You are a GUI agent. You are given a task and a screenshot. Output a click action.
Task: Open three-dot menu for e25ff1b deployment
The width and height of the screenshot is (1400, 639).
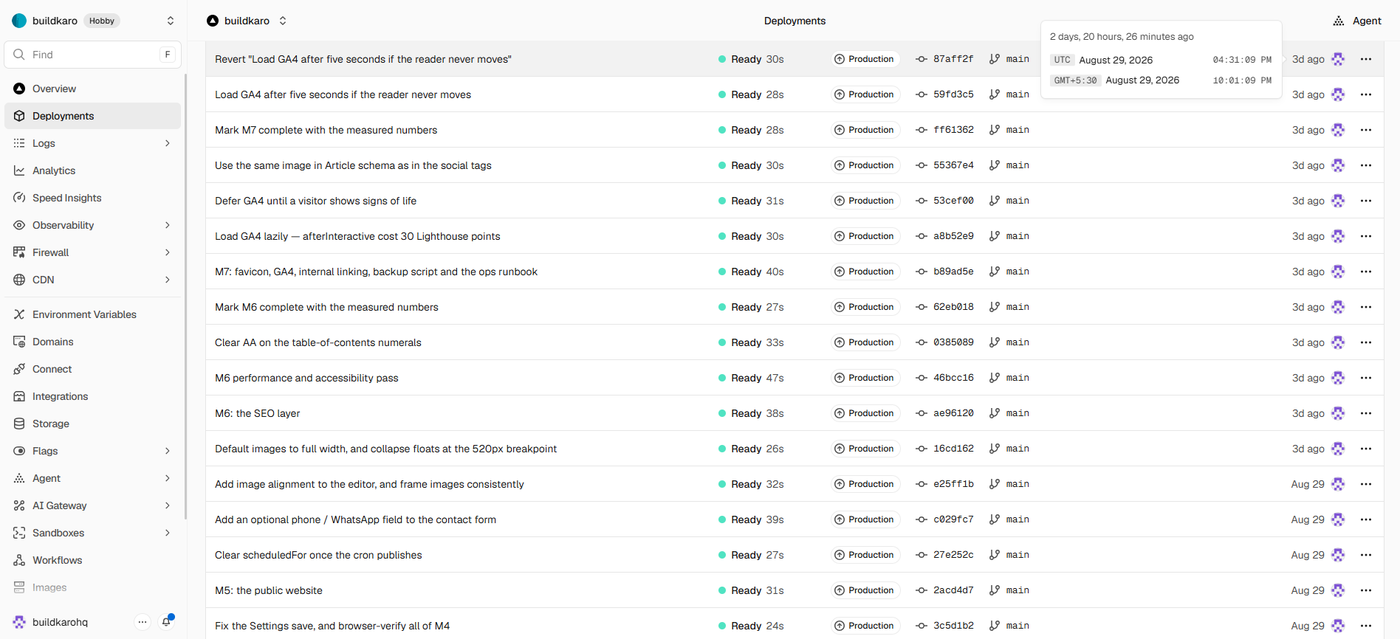pyautogui.click(x=1366, y=484)
